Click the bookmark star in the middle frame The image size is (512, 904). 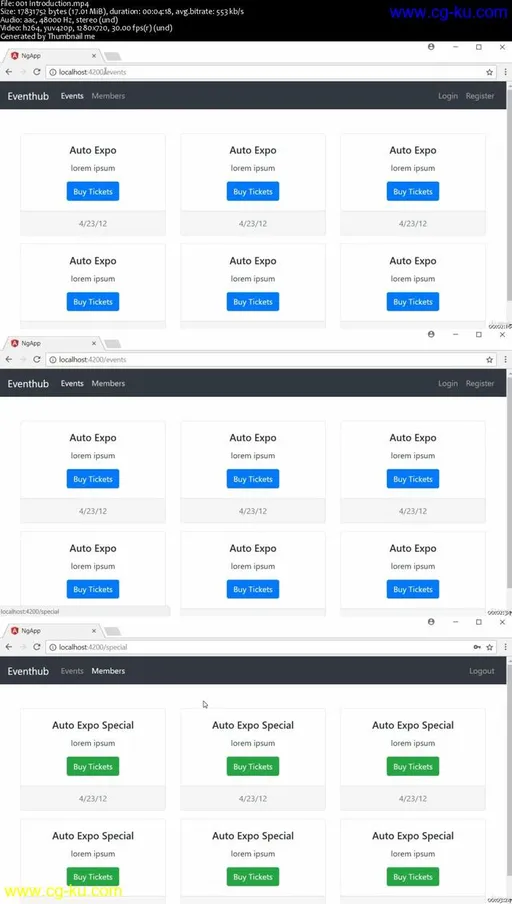coord(490,359)
